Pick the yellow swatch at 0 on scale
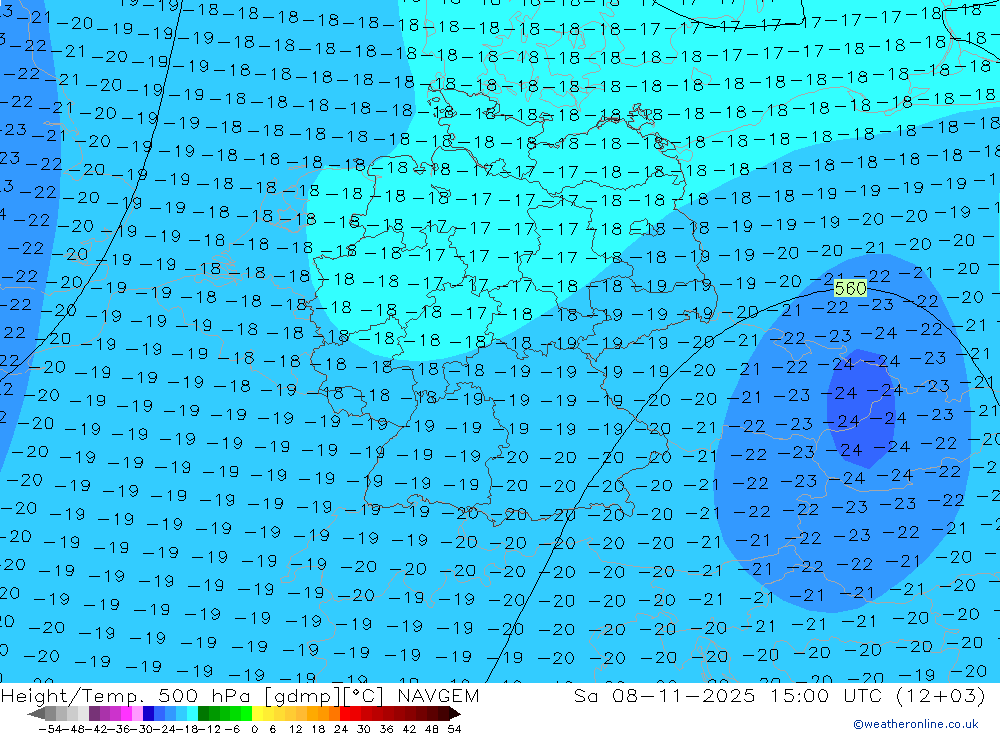 point(258,714)
